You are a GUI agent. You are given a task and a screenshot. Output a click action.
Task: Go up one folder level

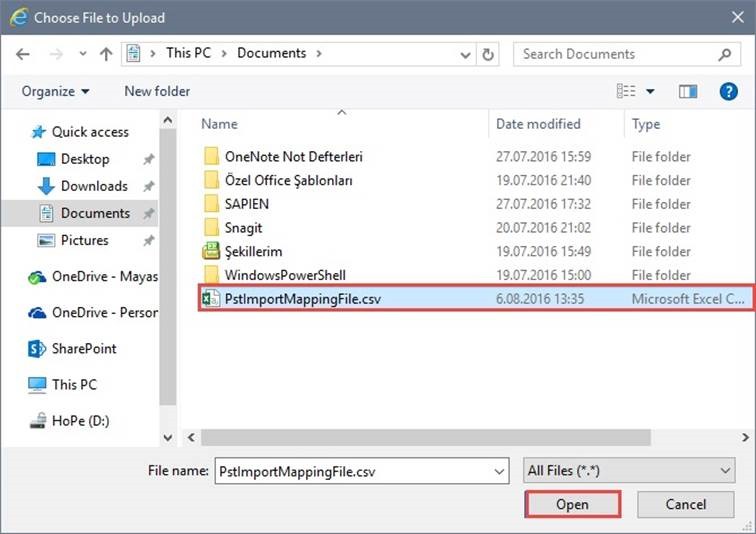106,54
